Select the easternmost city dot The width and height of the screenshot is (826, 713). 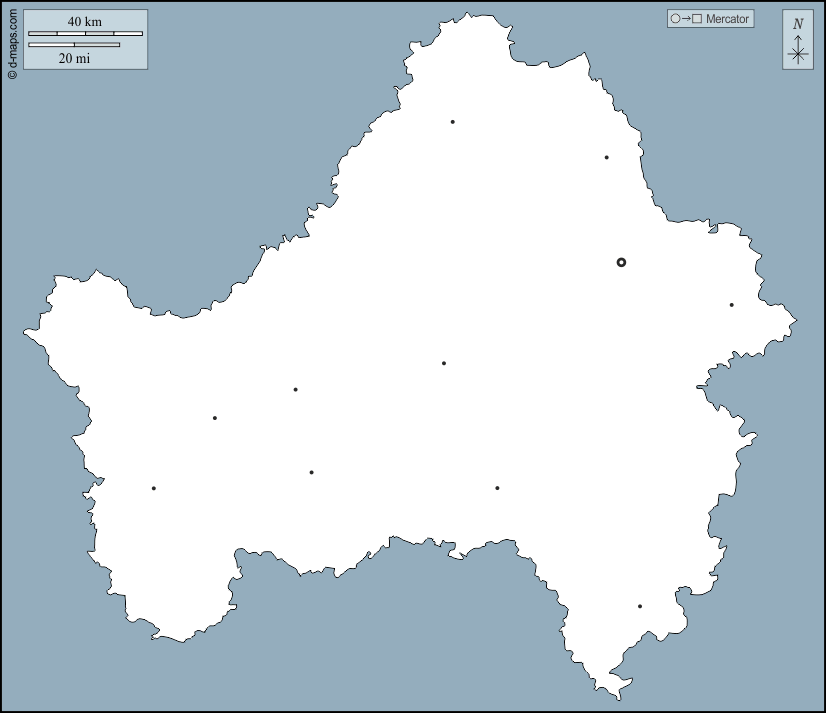731,305
